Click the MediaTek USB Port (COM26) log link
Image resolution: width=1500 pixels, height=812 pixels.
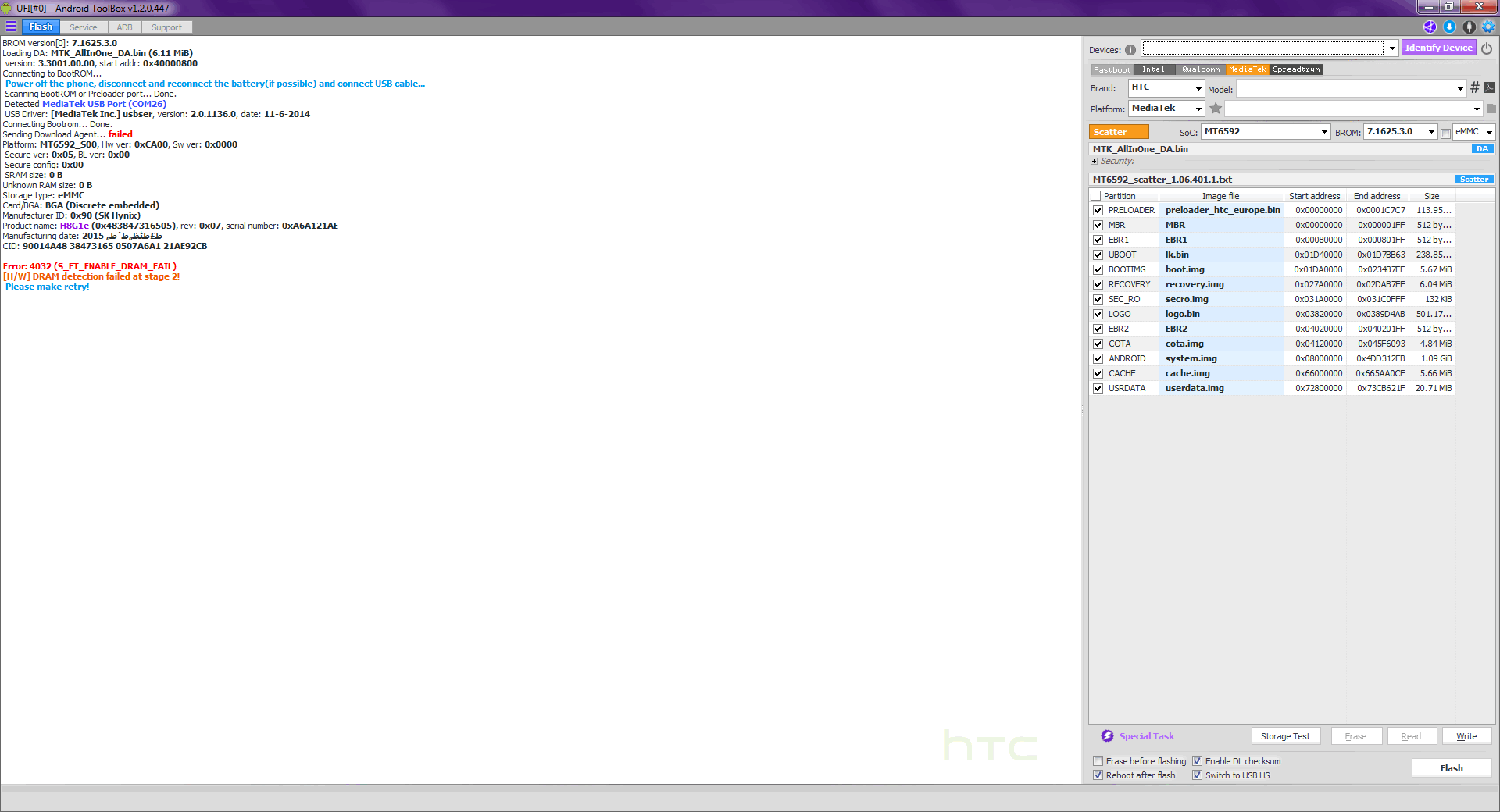point(104,104)
